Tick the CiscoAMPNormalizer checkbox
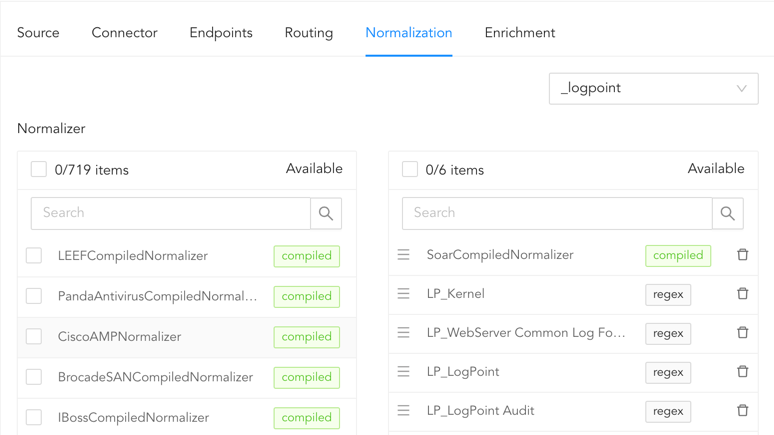 34,337
